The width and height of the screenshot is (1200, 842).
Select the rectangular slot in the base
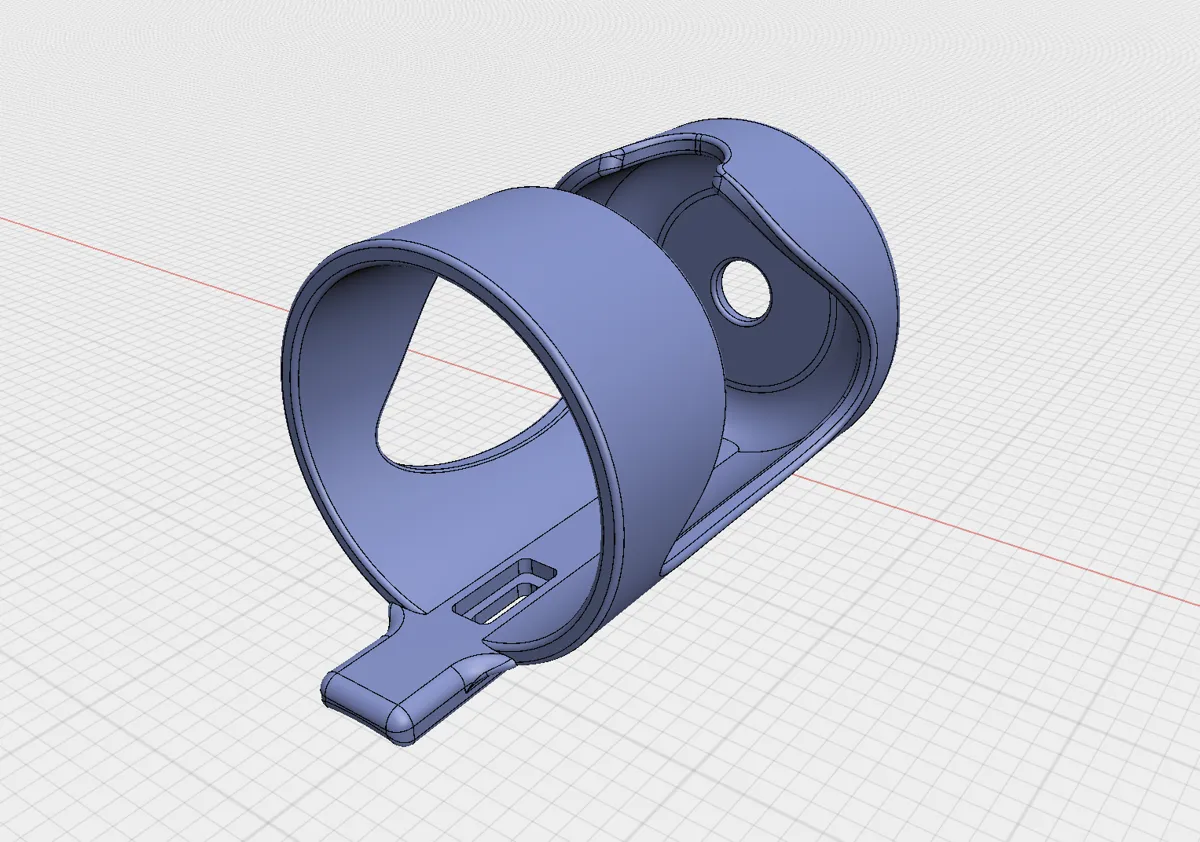(505, 591)
